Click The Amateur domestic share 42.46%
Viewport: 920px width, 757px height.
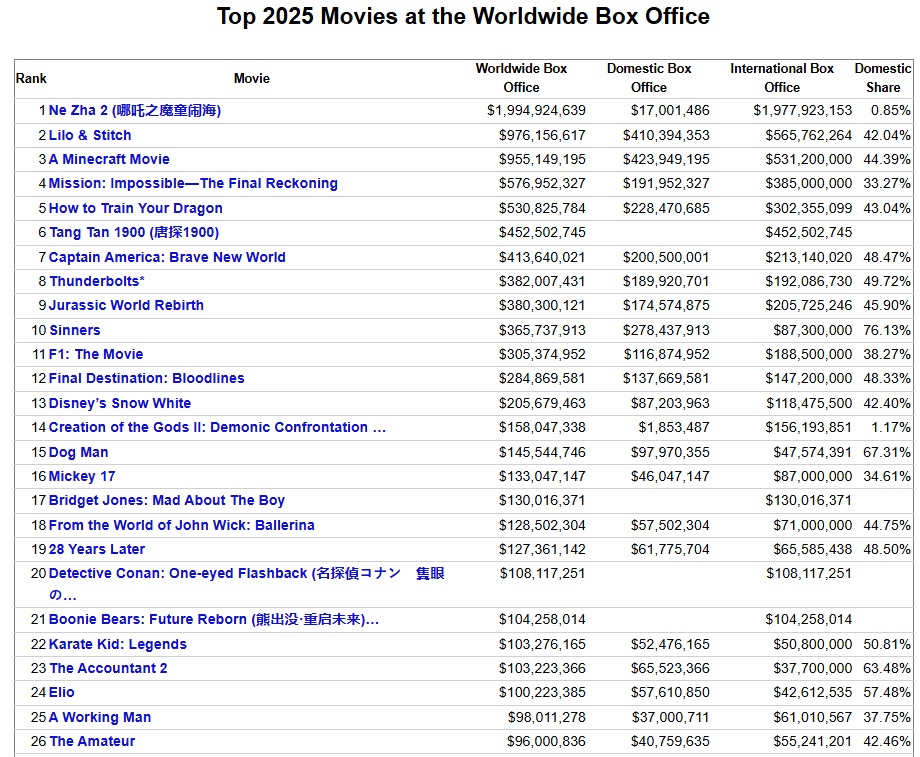(887, 741)
